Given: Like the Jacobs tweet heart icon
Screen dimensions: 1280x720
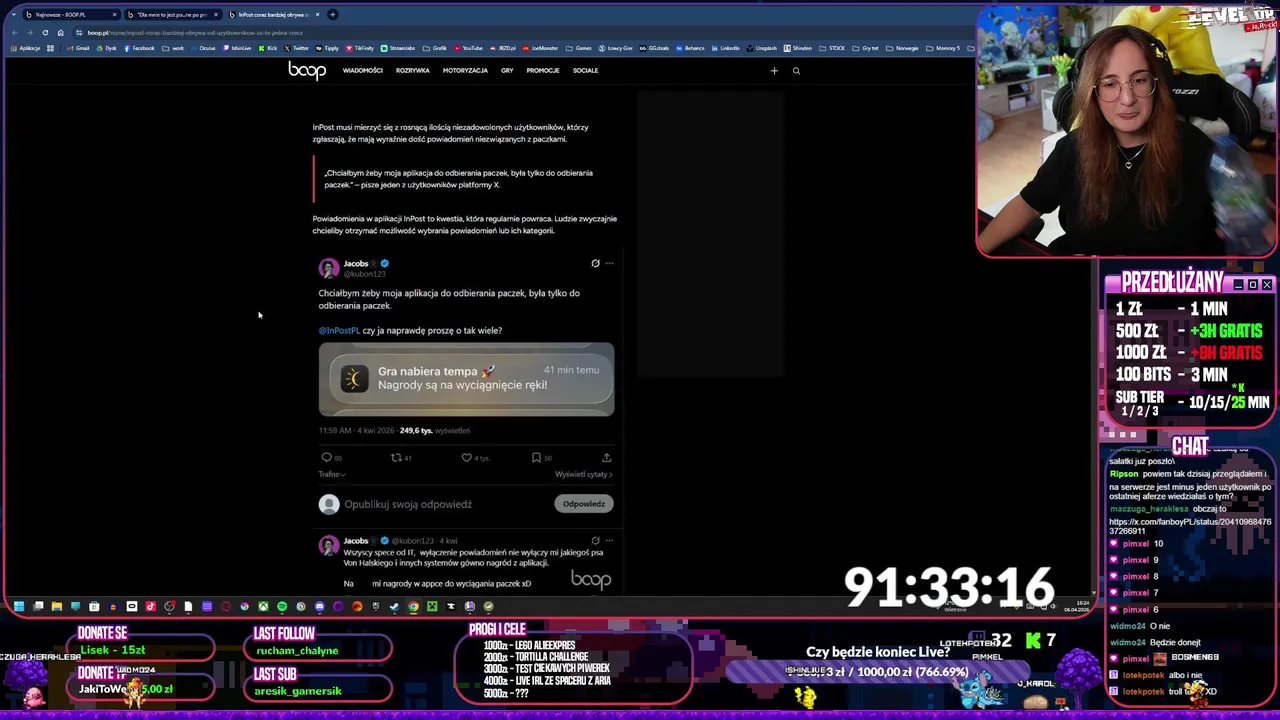Looking at the screenshot, I should tap(466, 458).
